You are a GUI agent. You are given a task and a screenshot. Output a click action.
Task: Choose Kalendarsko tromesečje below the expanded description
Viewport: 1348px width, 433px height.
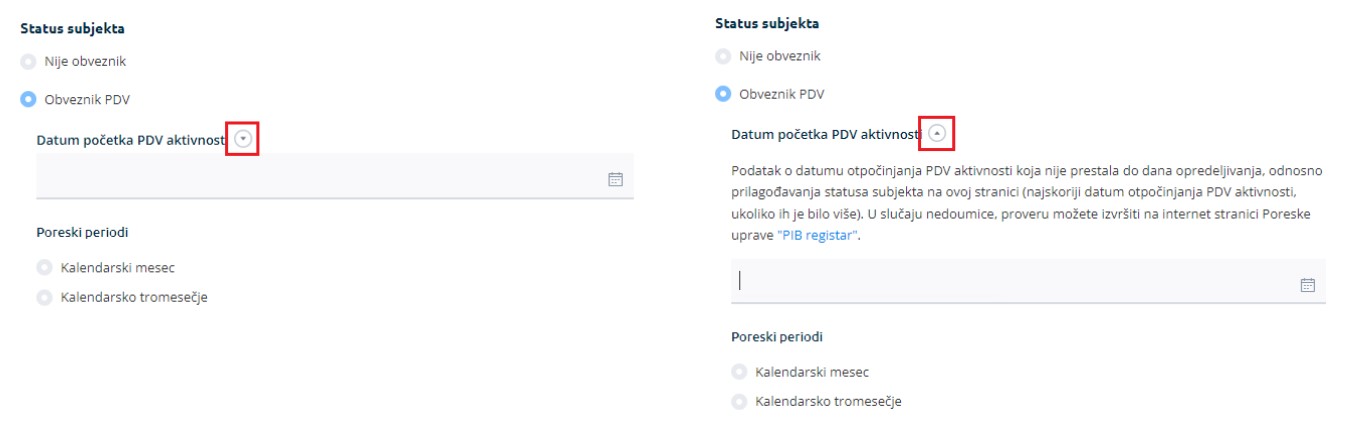pos(738,401)
